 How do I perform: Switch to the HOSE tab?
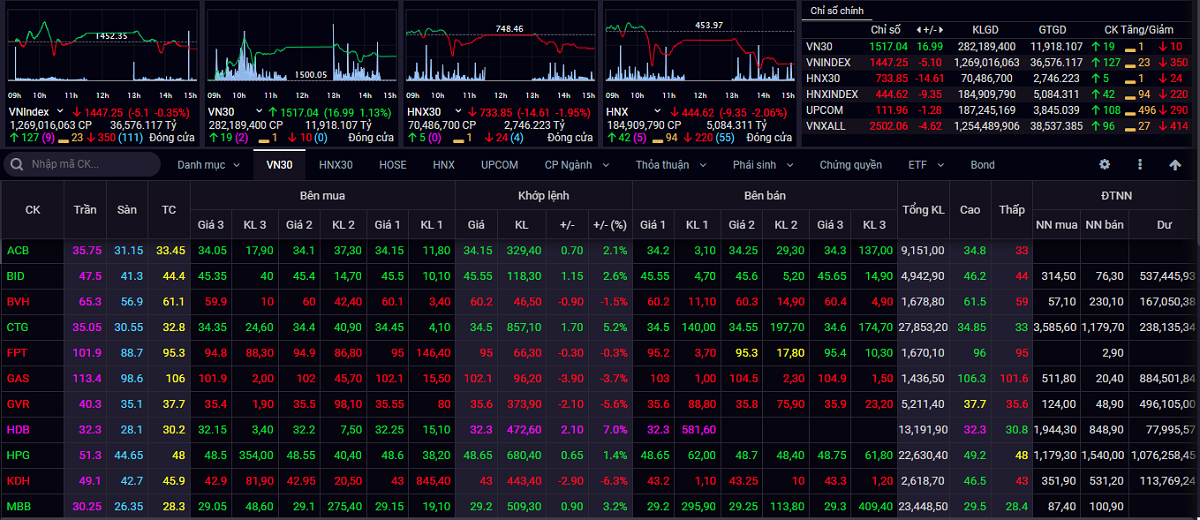click(393, 165)
